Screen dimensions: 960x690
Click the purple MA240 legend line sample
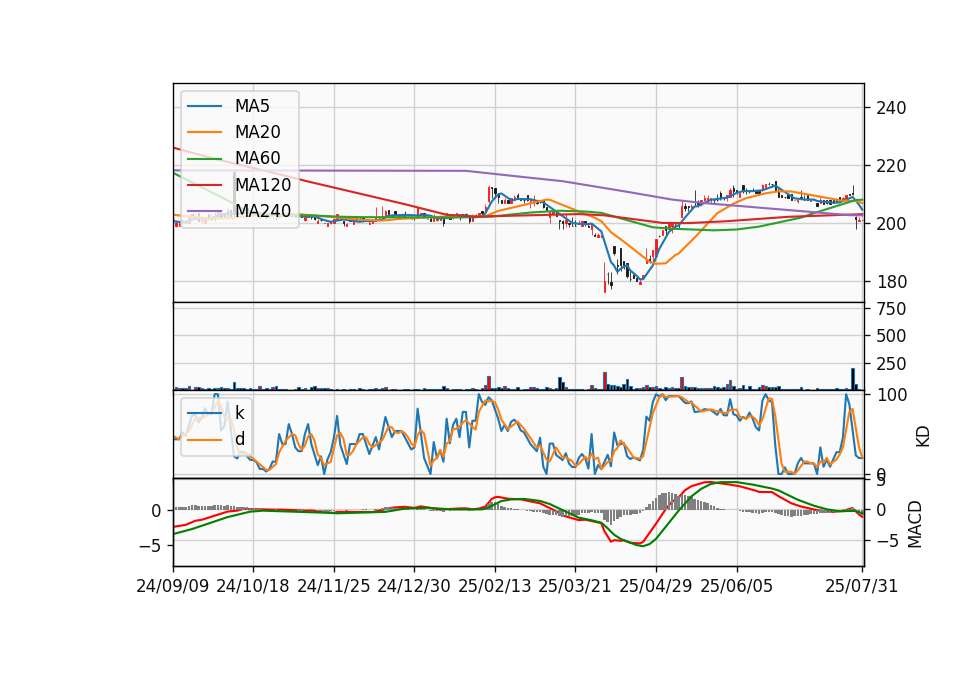[x=204, y=211]
